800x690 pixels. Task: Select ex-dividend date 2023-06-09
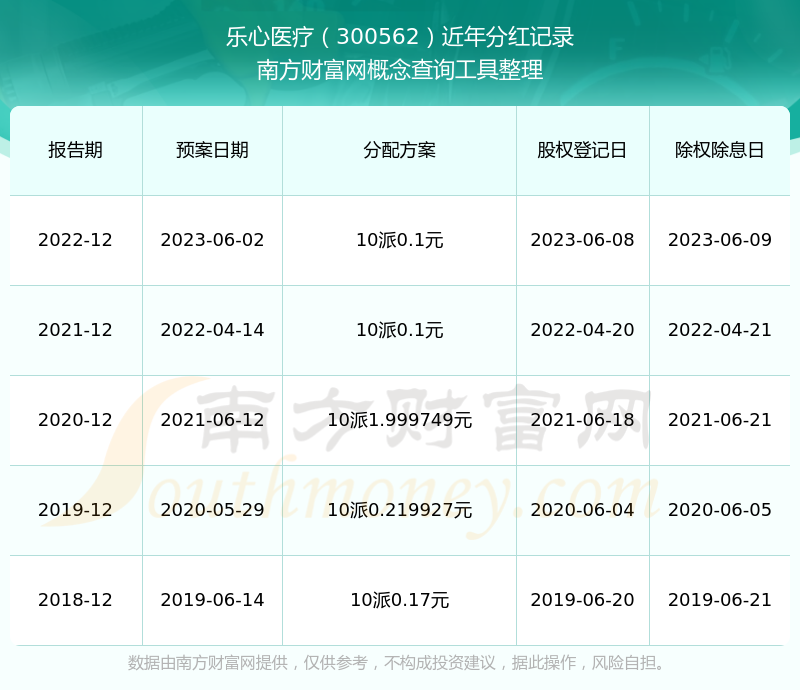click(x=719, y=240)
